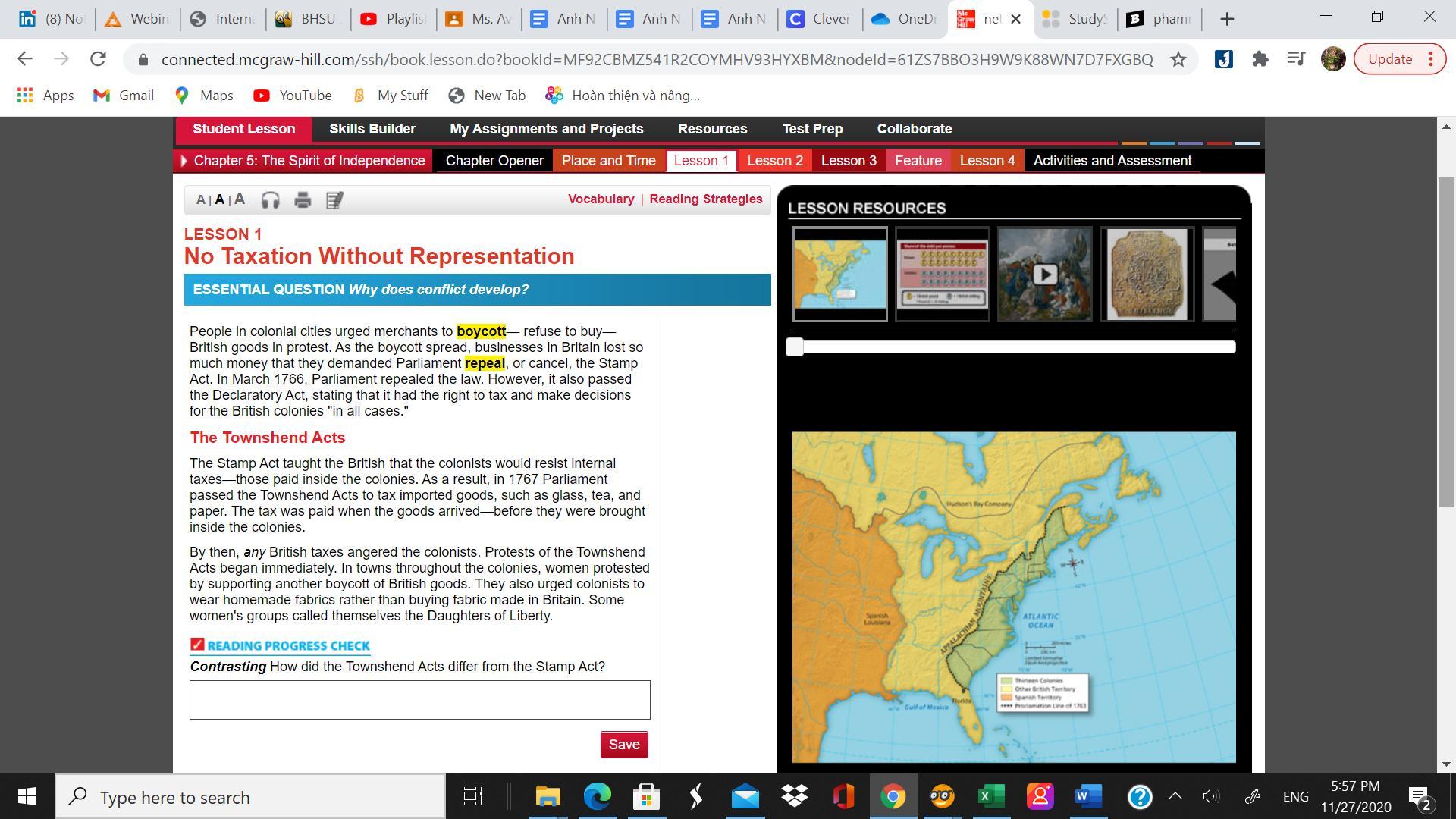Screen dimensions: 1456x819
Task: Click the answer input field for contrasting question
Action: pyautogui.click(x=420, y=700)
